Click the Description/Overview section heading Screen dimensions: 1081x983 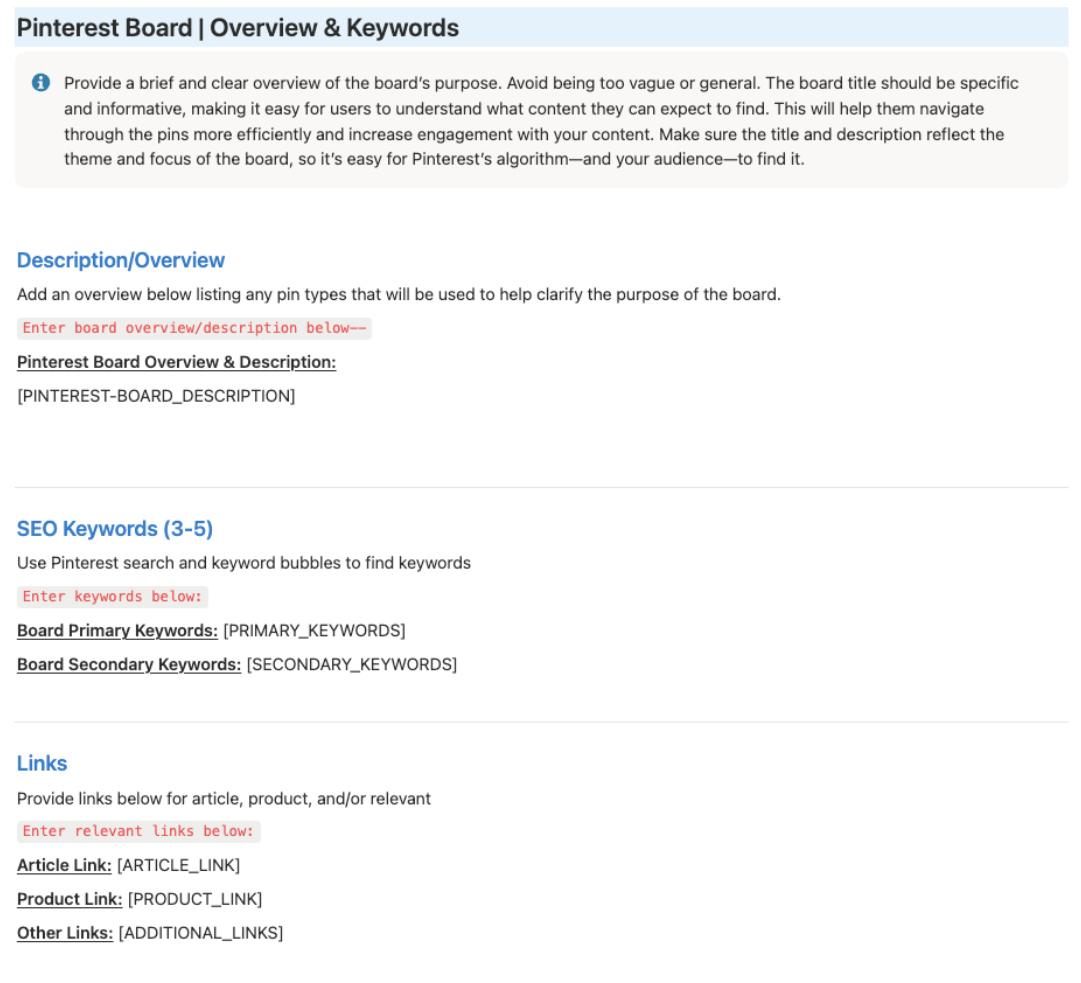(121, 260)
